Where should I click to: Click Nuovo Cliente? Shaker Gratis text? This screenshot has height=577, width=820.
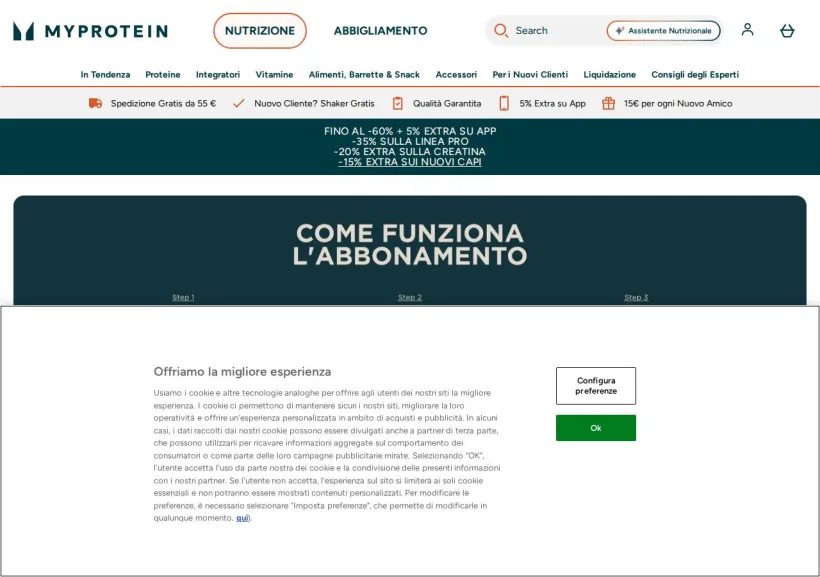pos(314,103)
